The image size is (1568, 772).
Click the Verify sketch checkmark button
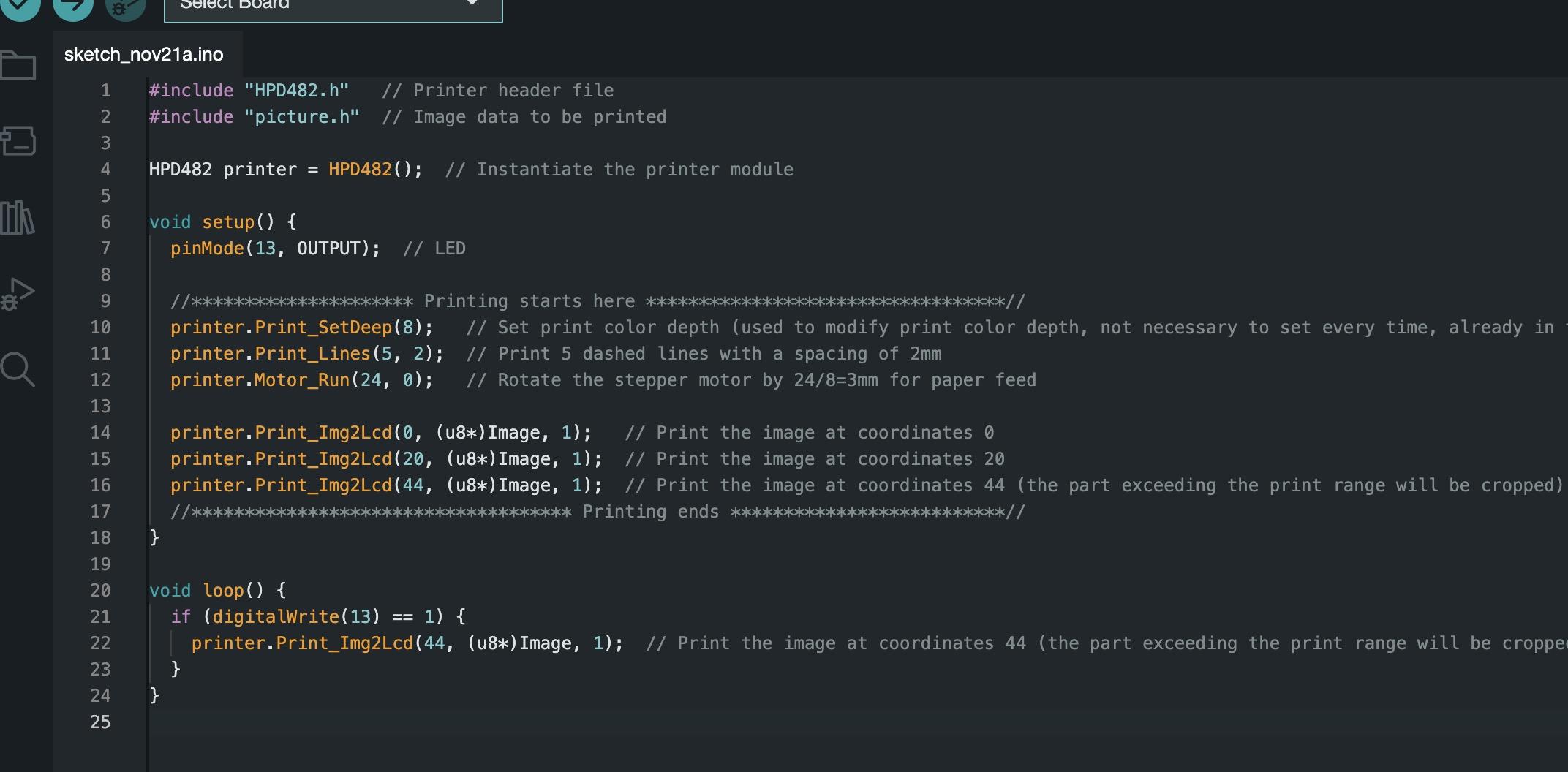pyautogui.click(x=20, y=6)
